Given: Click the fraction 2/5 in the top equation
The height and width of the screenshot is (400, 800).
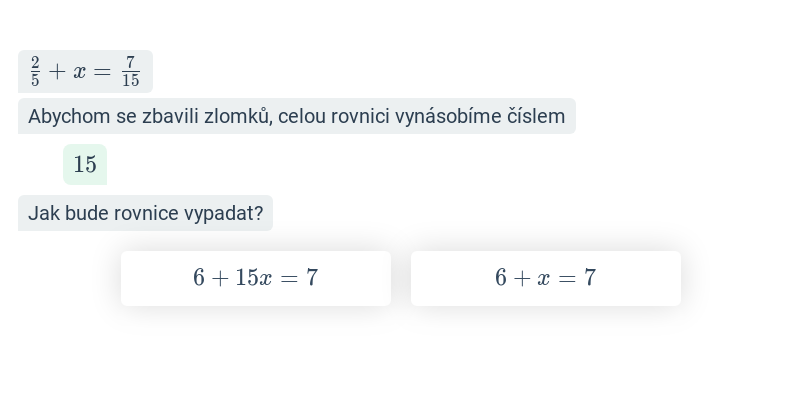Looking at the screenshot, I should coord(35,72).
